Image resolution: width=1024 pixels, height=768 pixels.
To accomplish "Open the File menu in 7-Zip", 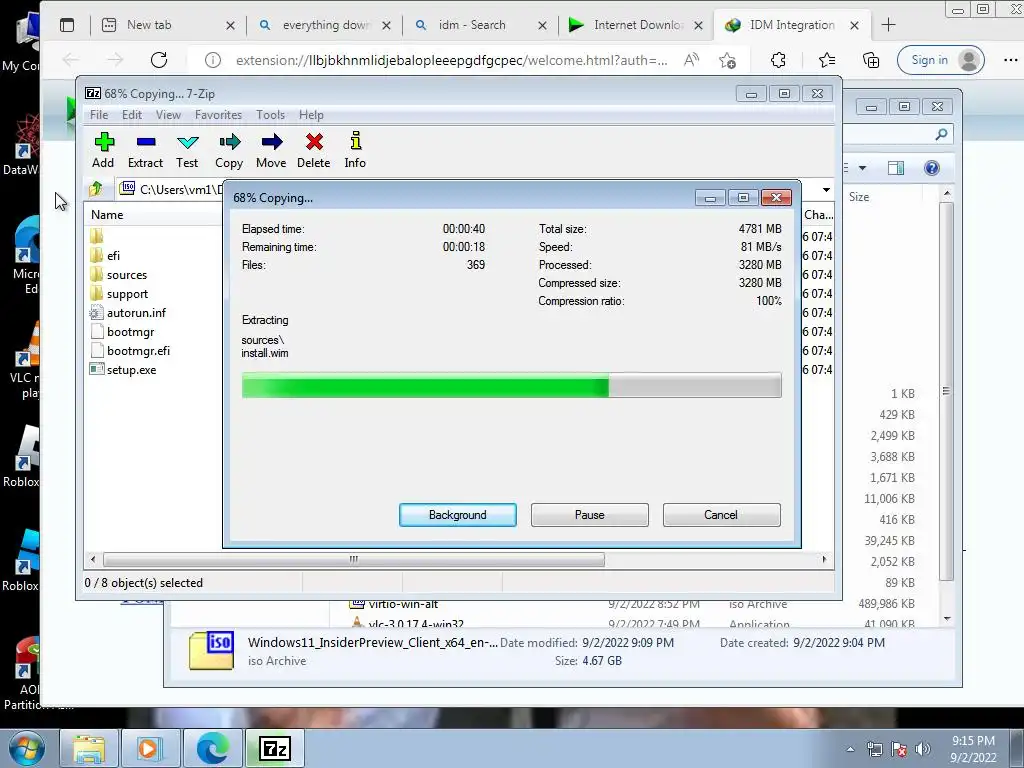I will (x=99, y=115).
